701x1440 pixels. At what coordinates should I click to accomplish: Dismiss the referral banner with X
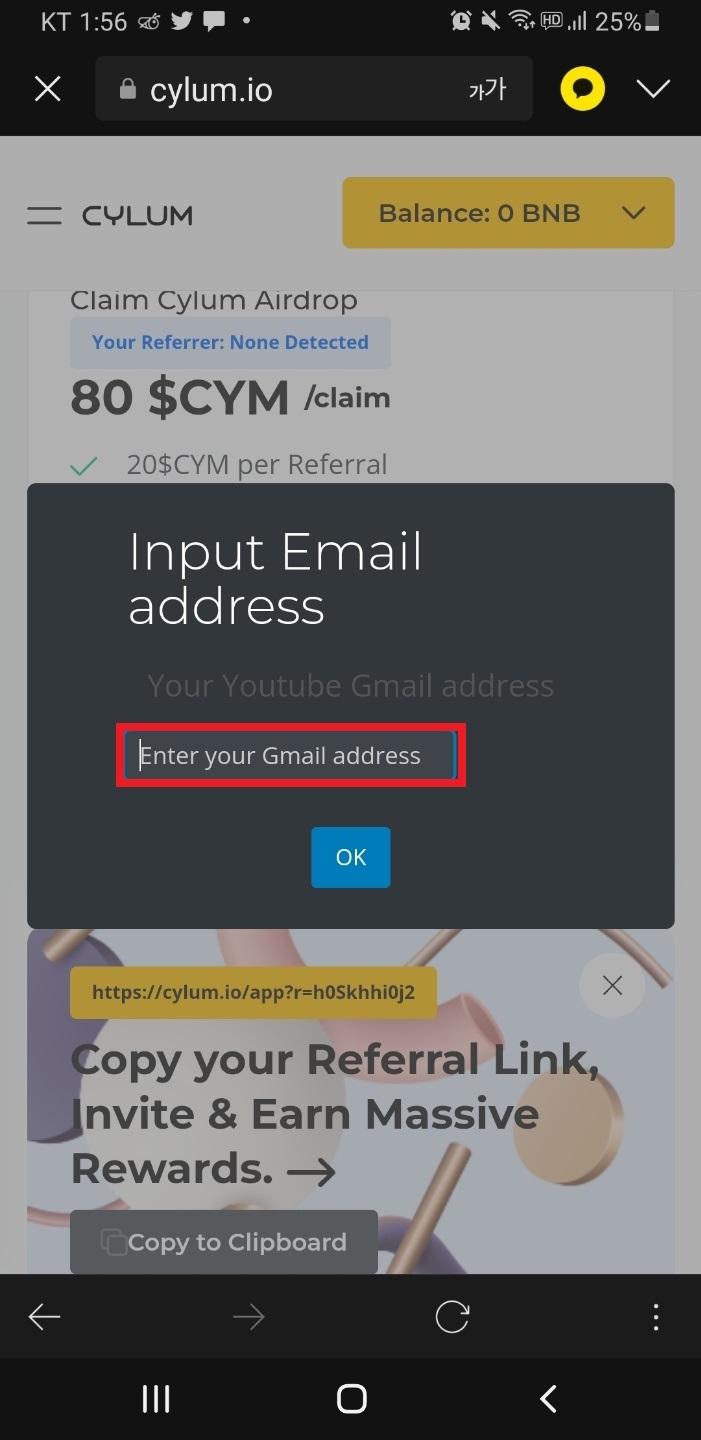[612, 986]
